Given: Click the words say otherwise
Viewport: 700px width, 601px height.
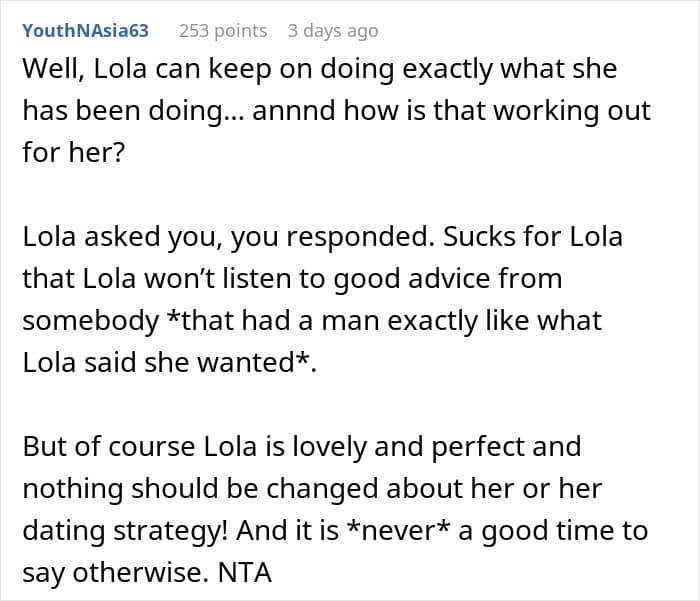Looking at the screenshot, I should tap(116, 572).
